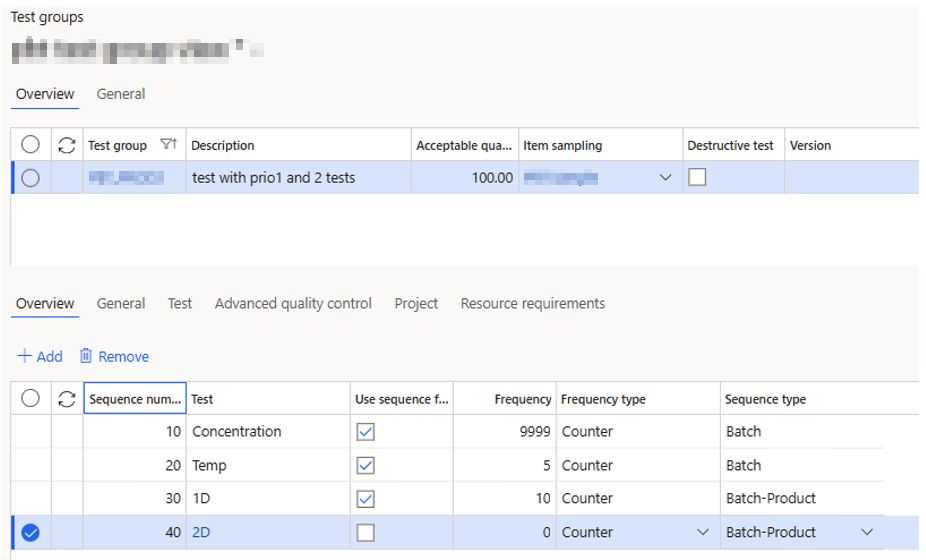Select all rows in lower tests grid

pyautogui.click(x=30, y=399)
